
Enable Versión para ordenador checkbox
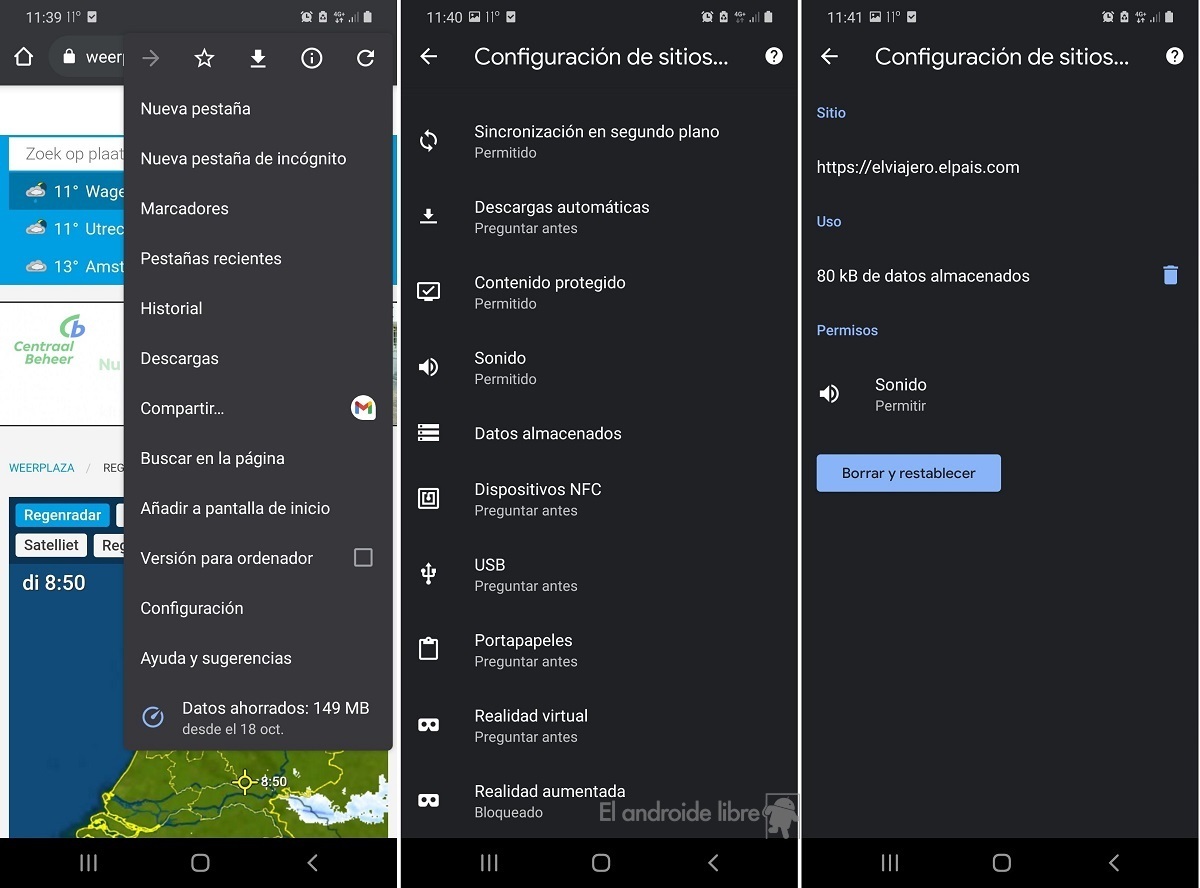pos(363,558)
